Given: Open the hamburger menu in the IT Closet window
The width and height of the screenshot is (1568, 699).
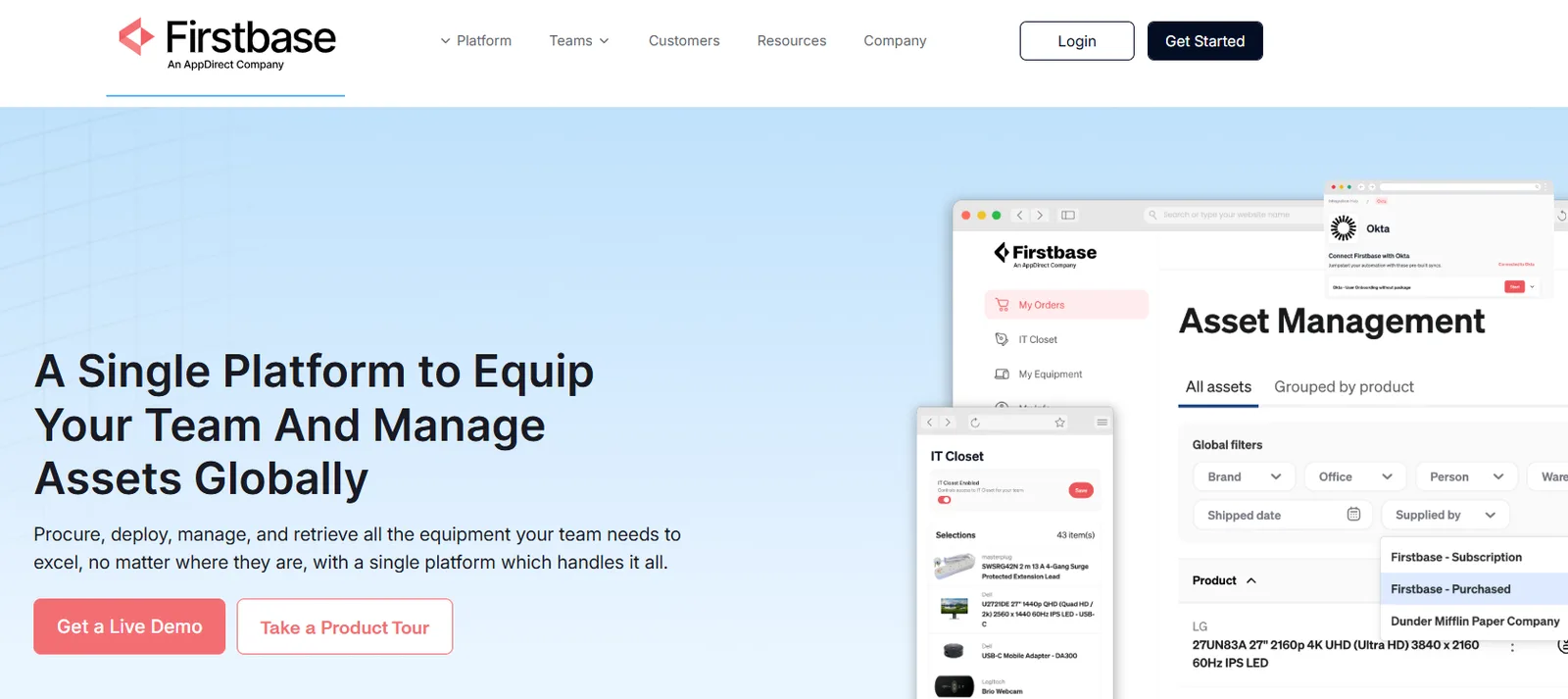Looking at the screenshot, I should [1102, 423].
